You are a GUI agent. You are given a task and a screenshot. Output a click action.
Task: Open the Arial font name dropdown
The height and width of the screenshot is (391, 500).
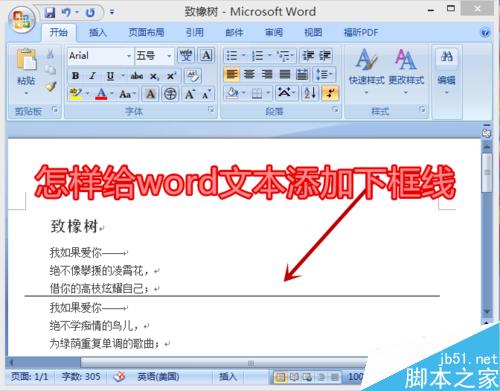coord(129,56)
